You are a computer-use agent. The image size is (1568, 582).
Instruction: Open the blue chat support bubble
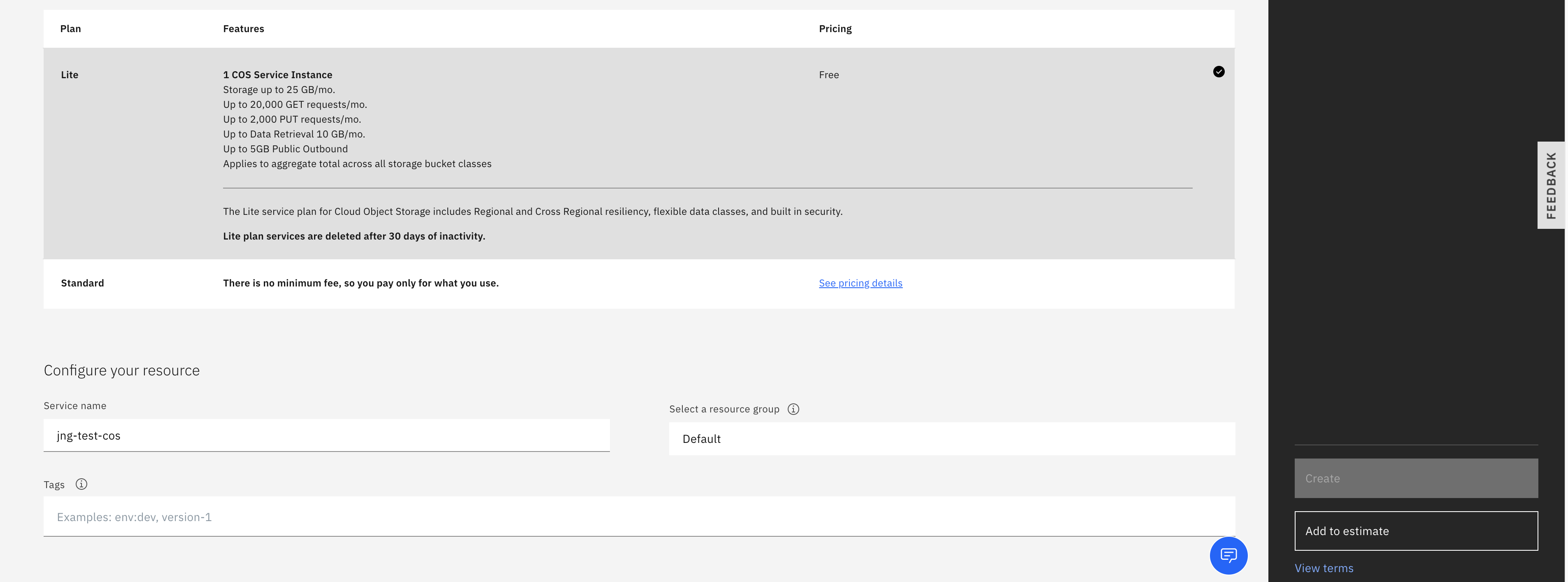pyautogui.click(x=1228, y=555)
